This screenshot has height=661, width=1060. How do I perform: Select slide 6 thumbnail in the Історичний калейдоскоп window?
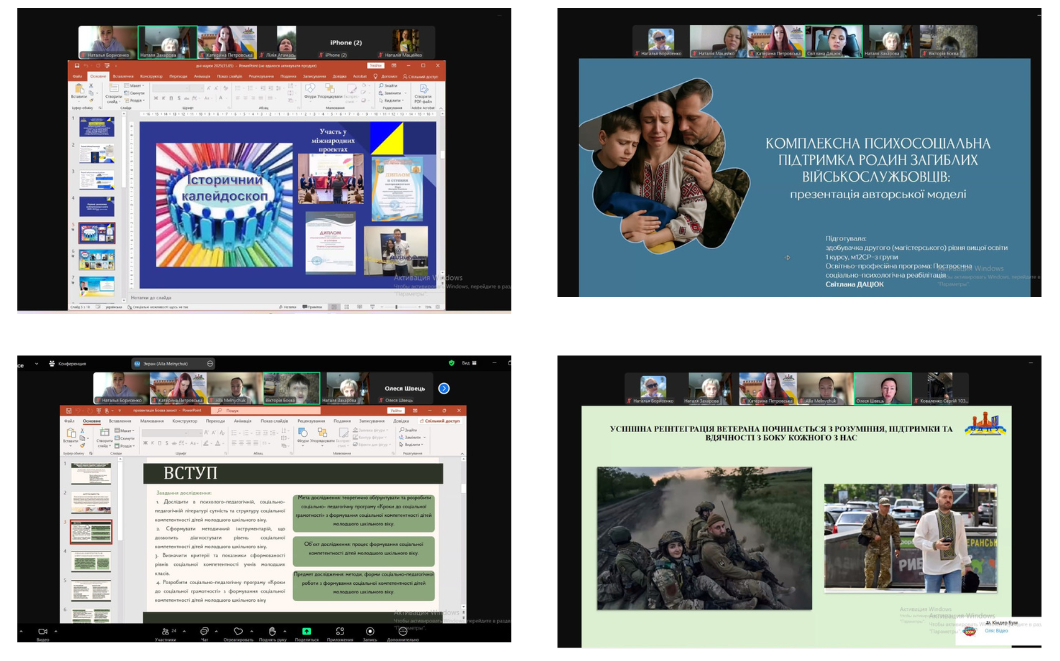tap(97, 260)
